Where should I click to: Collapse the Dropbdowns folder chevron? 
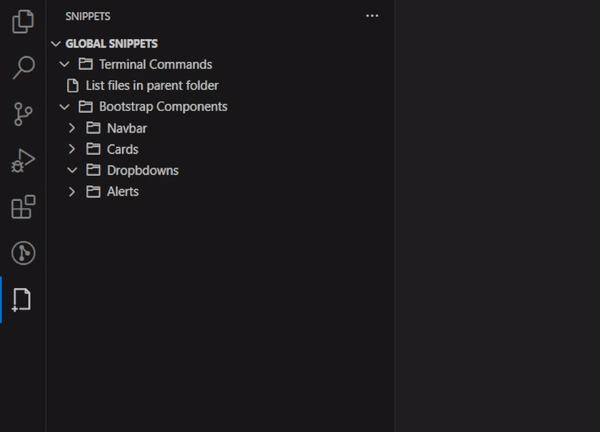pyautogui.click(x=72, y=170)
